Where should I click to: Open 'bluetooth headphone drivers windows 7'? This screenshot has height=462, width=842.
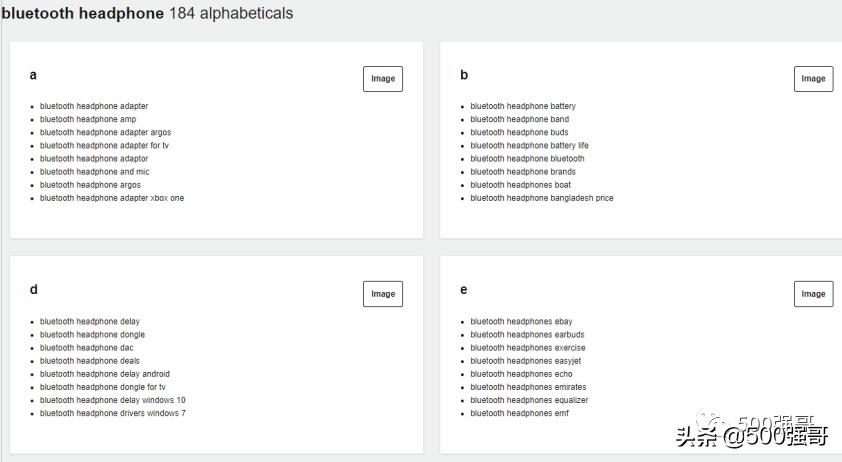(x=113, y=413)
